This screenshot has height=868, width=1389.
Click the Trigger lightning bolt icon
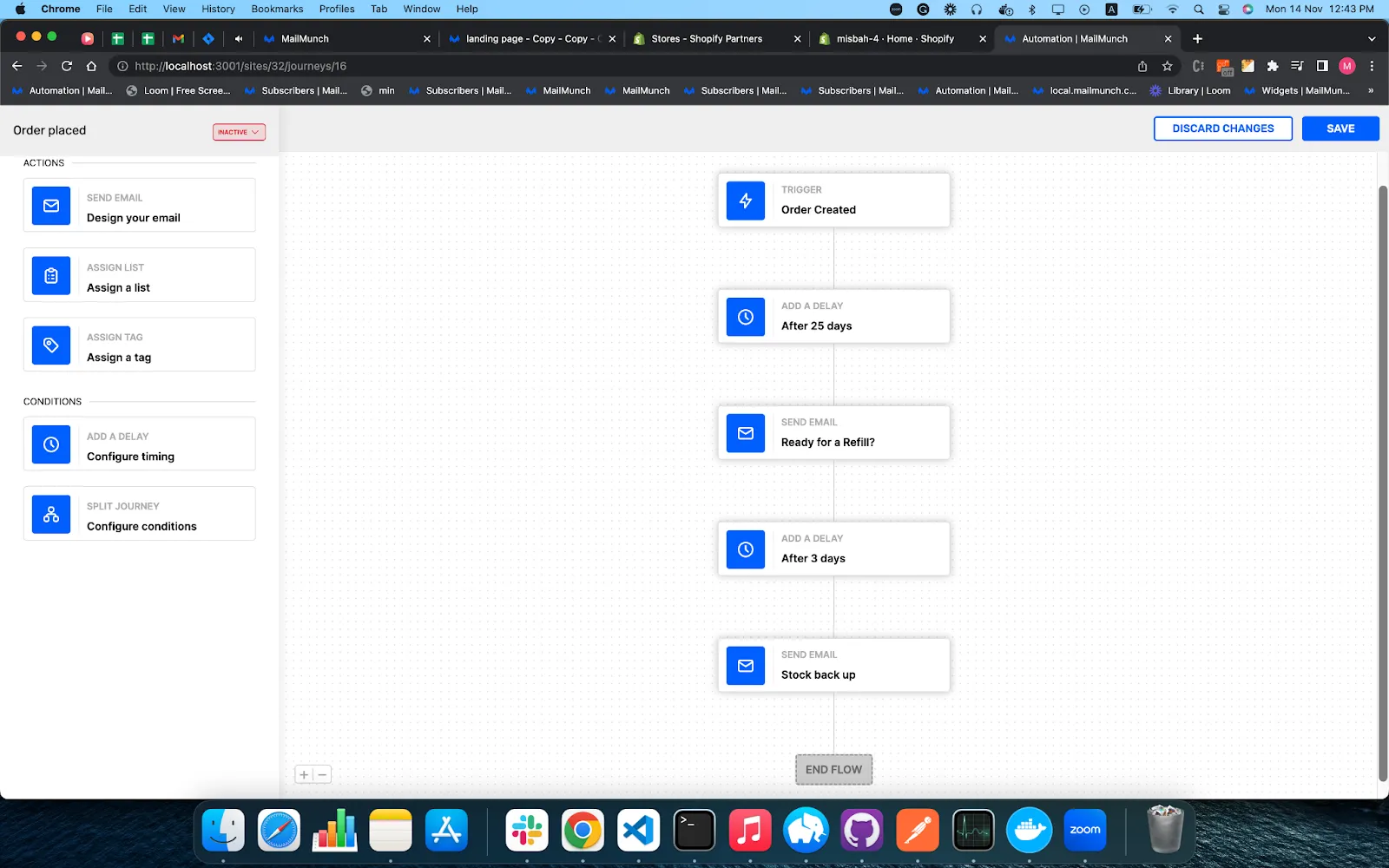[746, 201]
